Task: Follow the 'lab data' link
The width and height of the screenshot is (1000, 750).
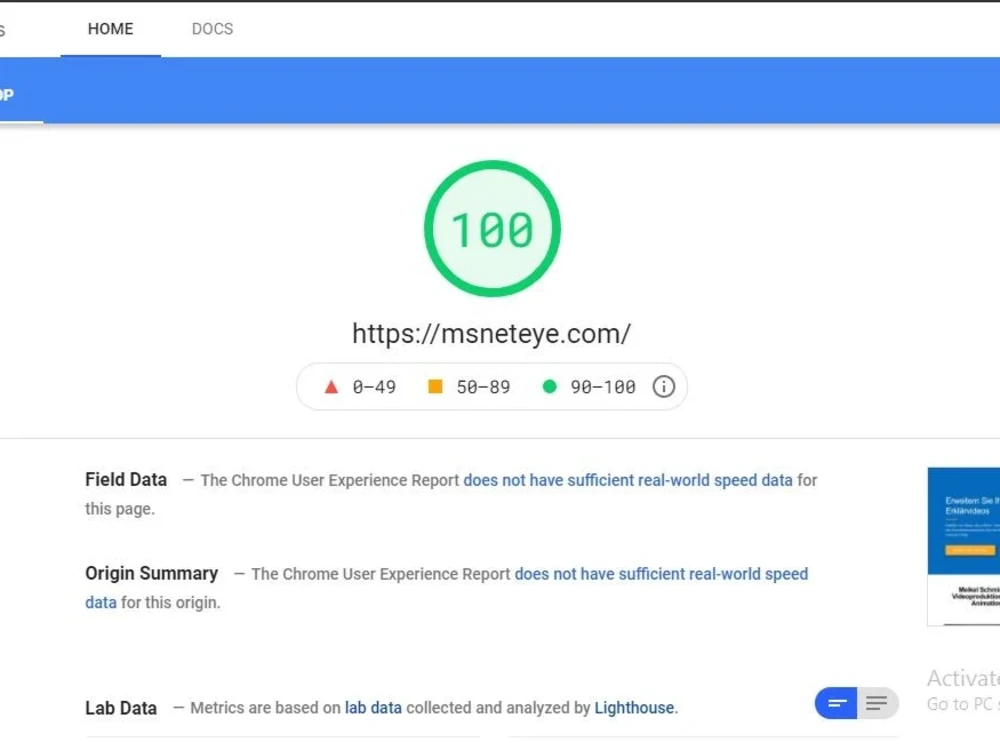Action: pos(373,708)
